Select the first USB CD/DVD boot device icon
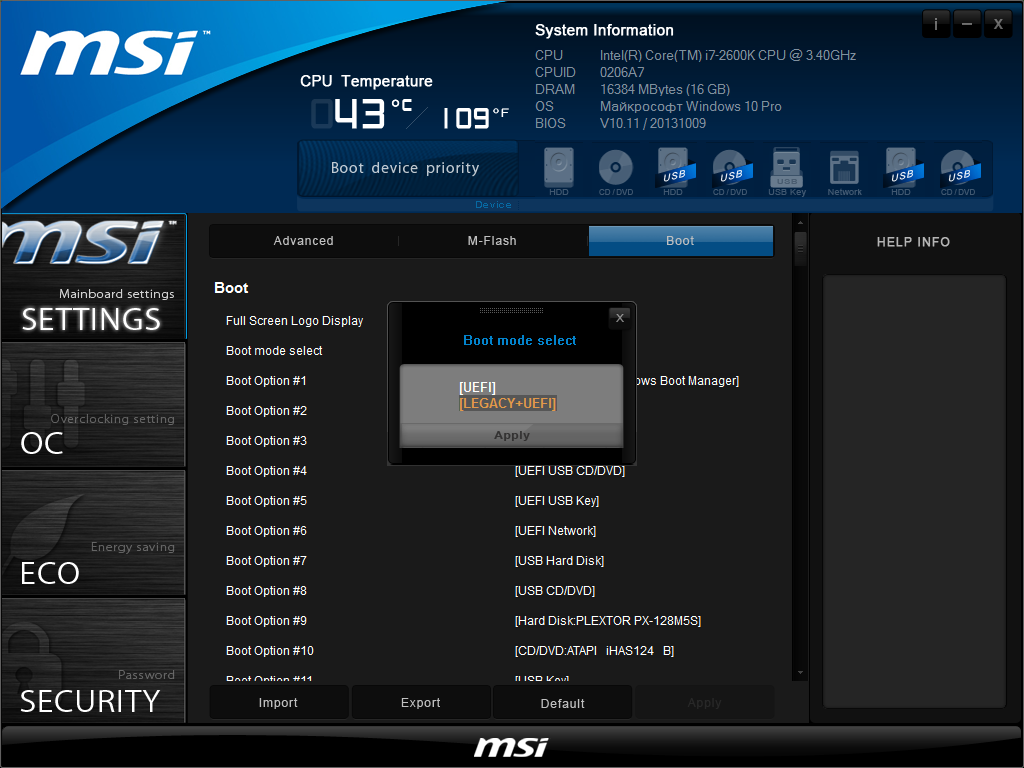 [x=730, y=172]
